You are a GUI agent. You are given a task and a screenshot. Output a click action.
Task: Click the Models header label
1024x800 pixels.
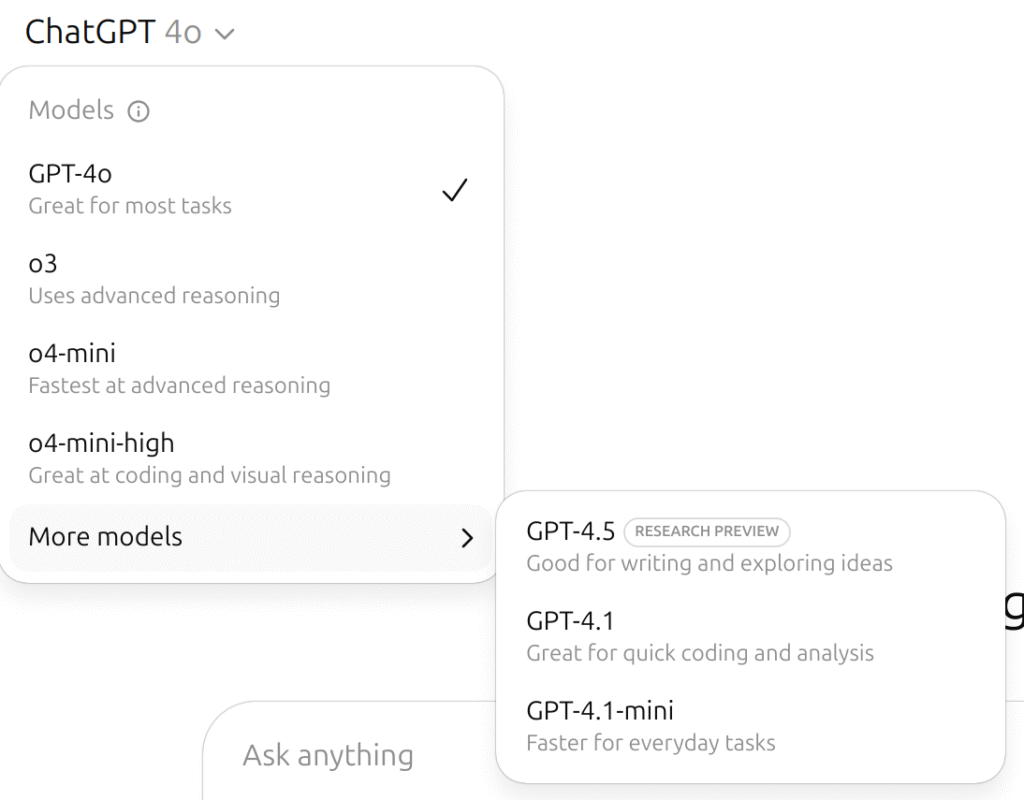pyautogui.click(x=71, y=110)
